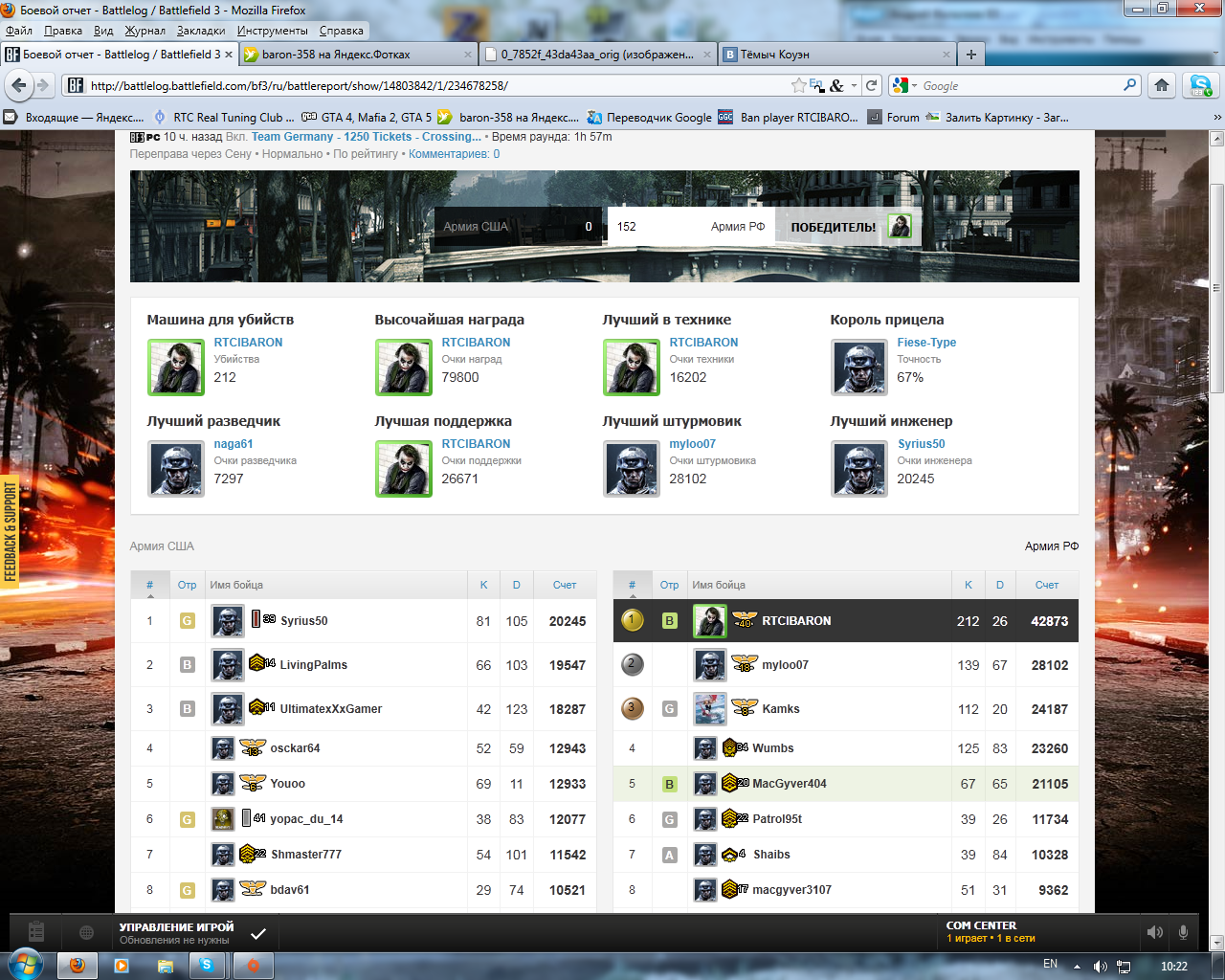Reload the page with the refresh icon
The image size is (1225, 980).
pyautogui.click(x=872, y=85)
